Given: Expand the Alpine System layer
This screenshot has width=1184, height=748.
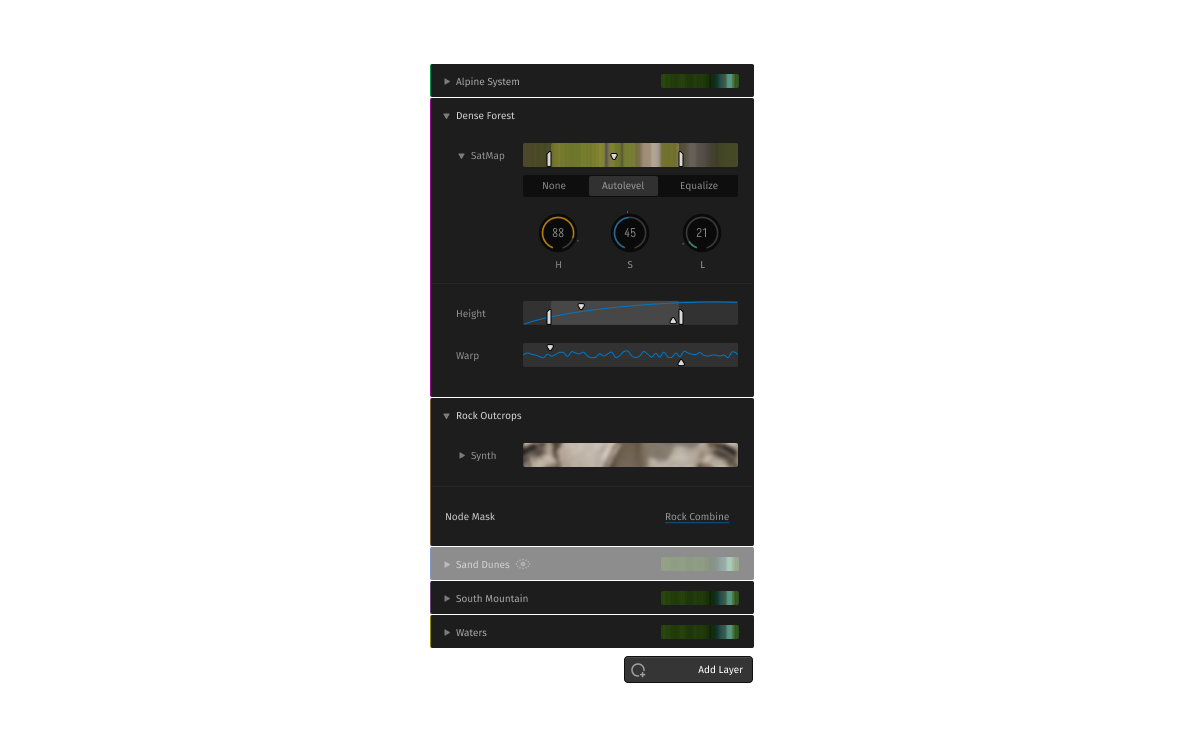Looking at the screenshot, I should (447, 82).
